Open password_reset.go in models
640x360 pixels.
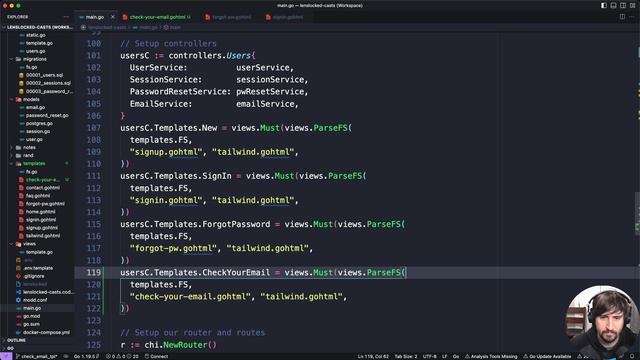(47, 116)
